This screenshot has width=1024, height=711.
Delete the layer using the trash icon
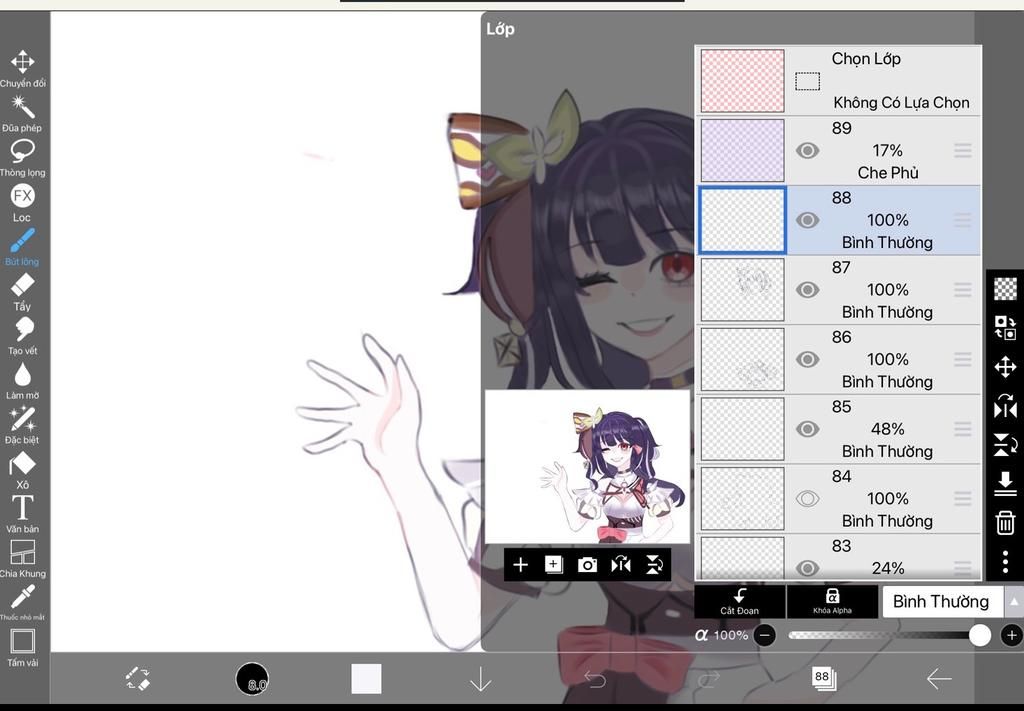(x=1005, y=521)
